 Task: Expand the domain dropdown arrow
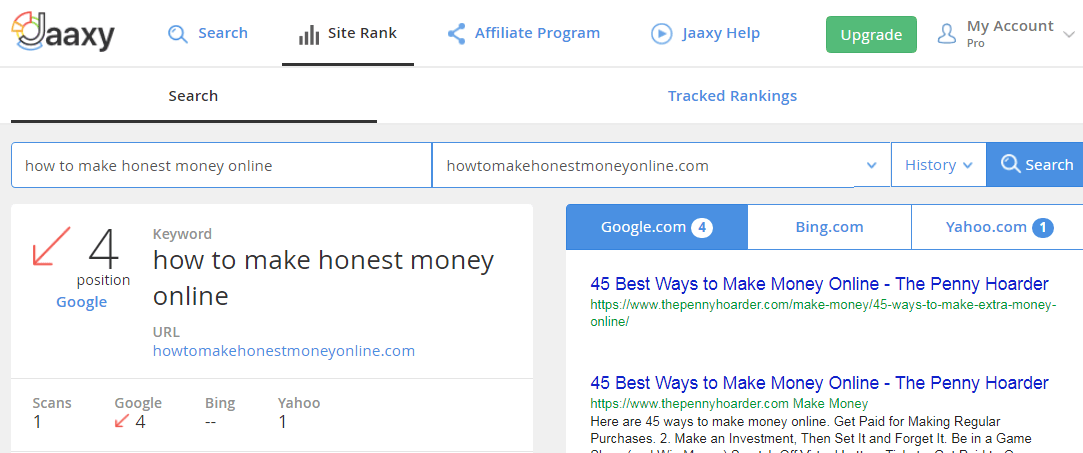pos(872,165)
